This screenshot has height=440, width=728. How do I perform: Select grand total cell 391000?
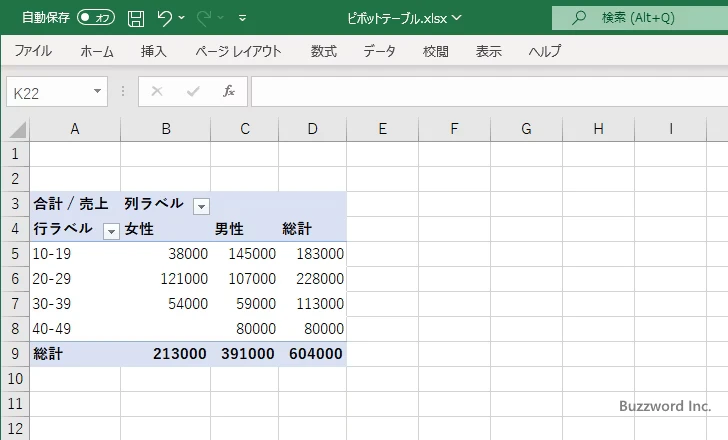click(245, 354)
